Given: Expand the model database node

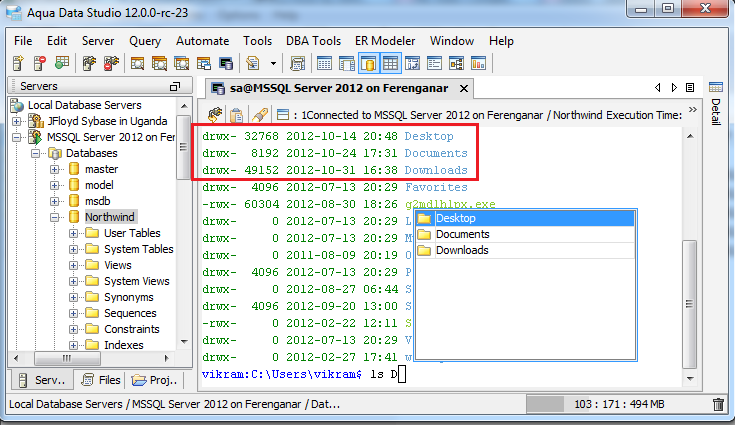Looking at the screenshot, I should point(54,185).
